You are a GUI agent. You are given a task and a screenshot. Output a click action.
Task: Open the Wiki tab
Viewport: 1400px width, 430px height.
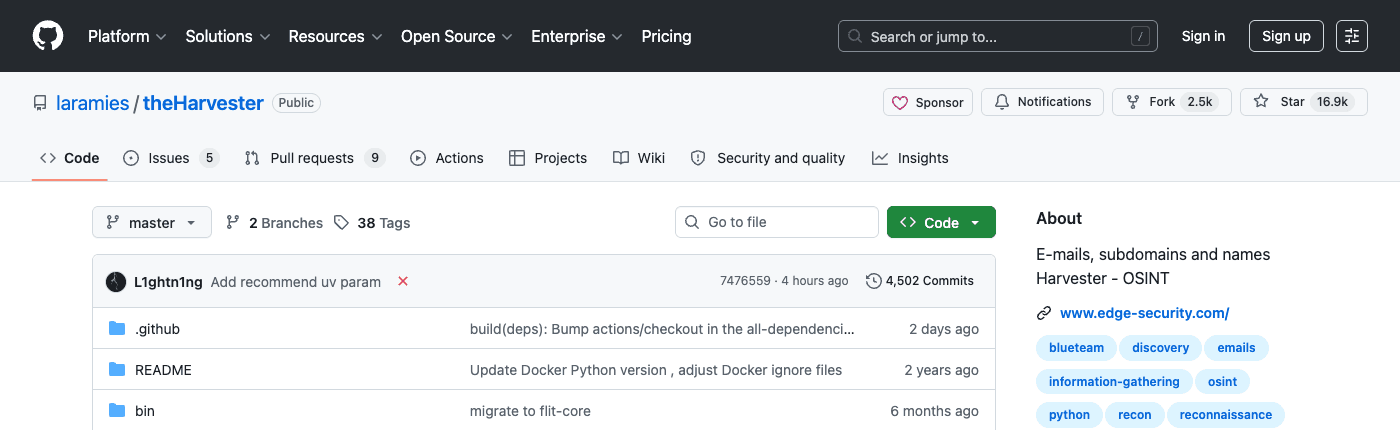(639, 158)
